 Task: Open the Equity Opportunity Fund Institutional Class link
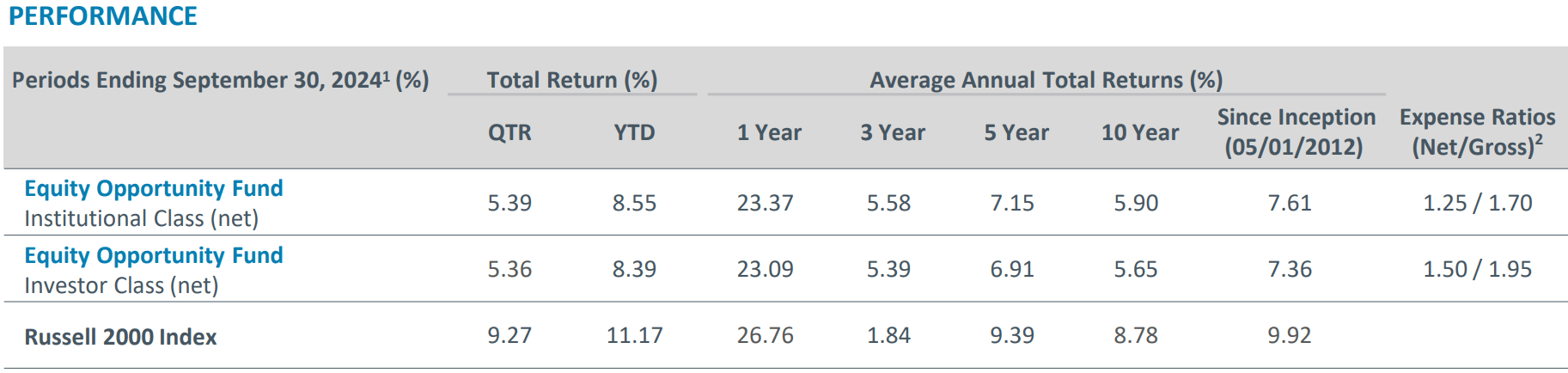point(153,188)
